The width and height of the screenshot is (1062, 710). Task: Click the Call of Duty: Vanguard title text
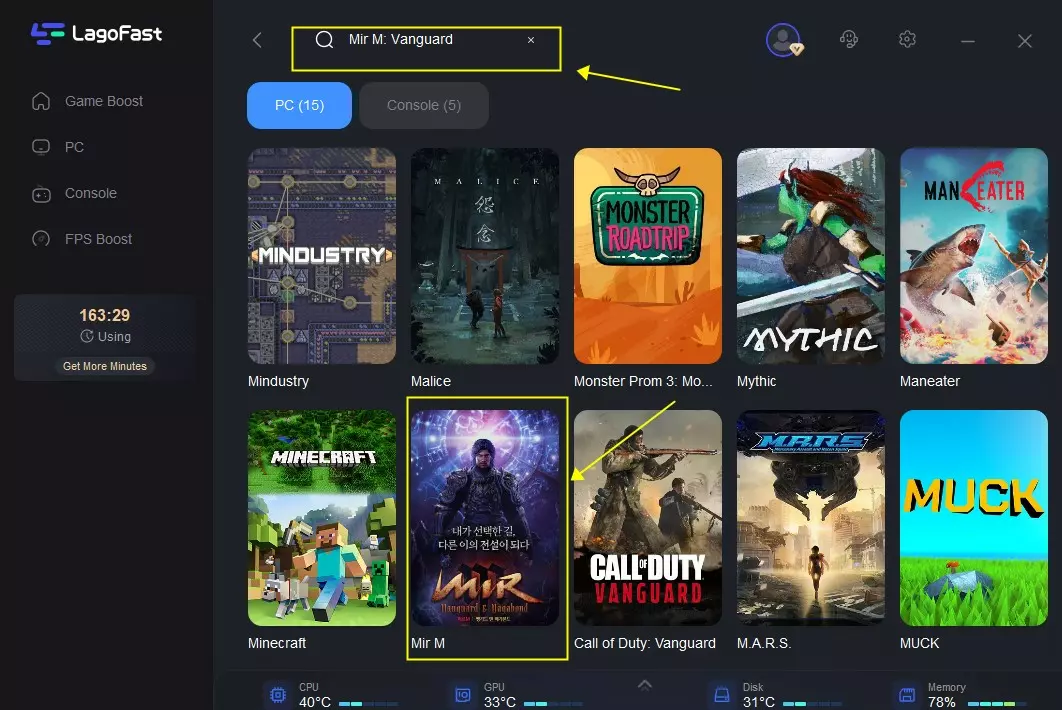(x=645, y=643)
